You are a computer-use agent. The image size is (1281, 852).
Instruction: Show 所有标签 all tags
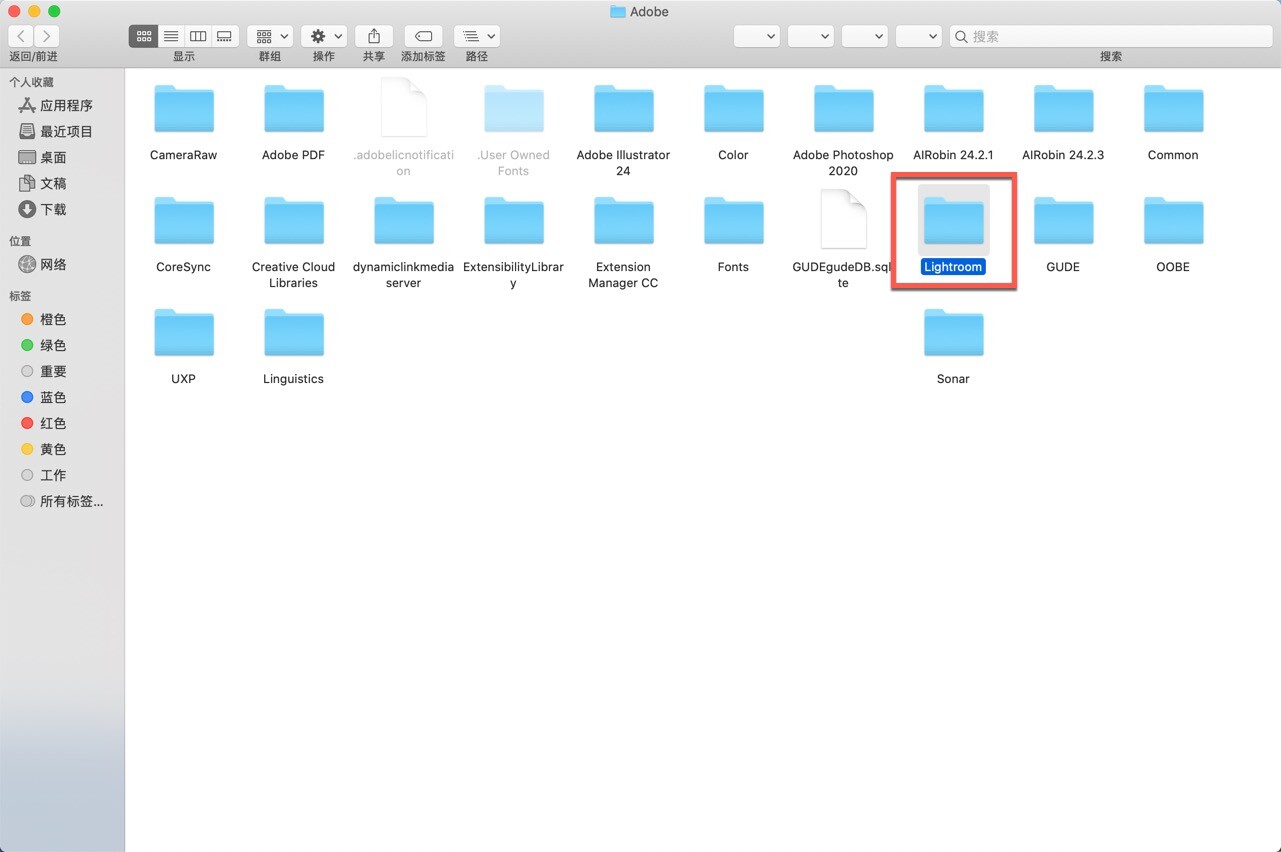pos(62,501)
